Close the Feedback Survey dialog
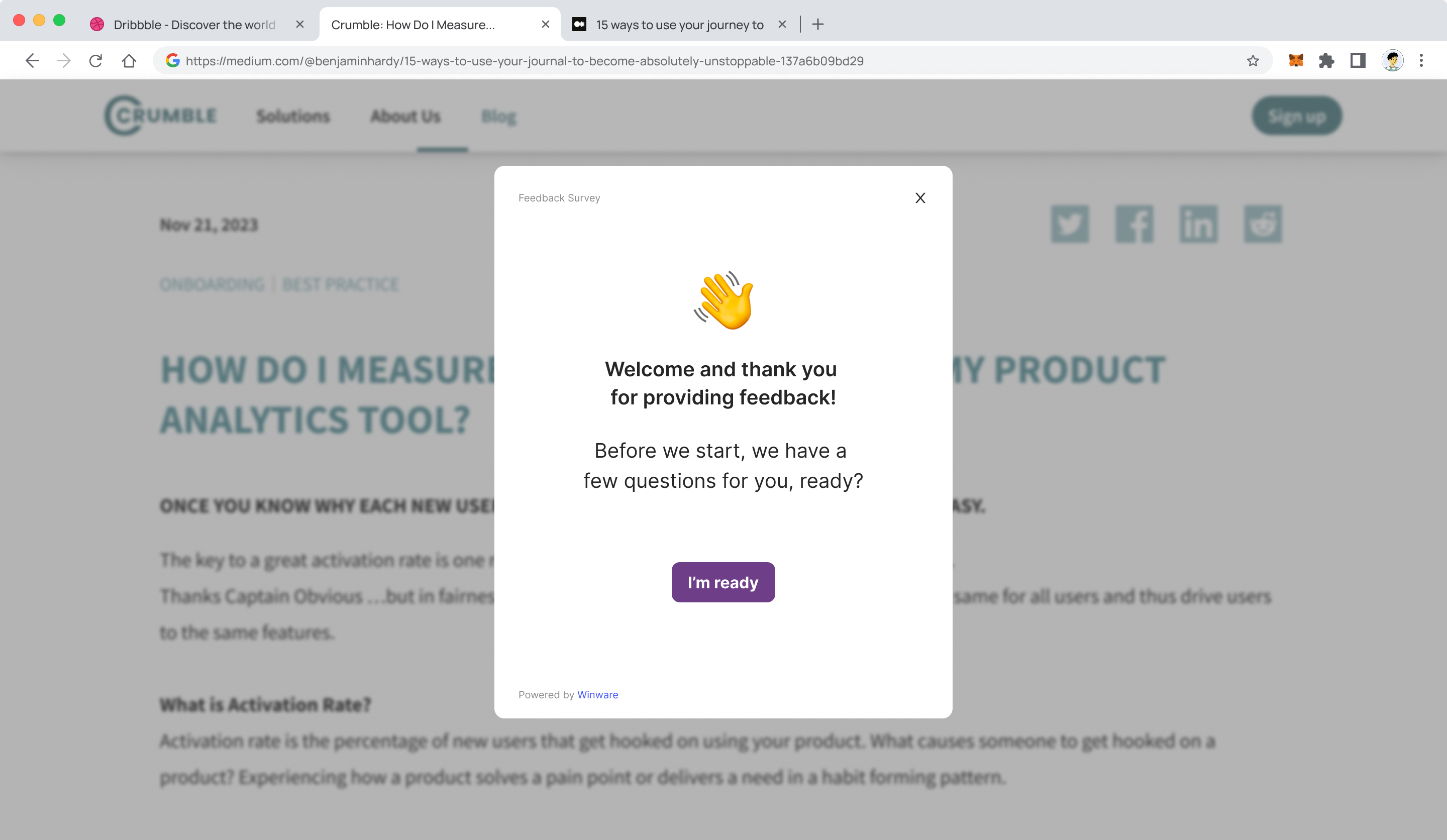The image size is (1447, 840). (x=920, y=198)
